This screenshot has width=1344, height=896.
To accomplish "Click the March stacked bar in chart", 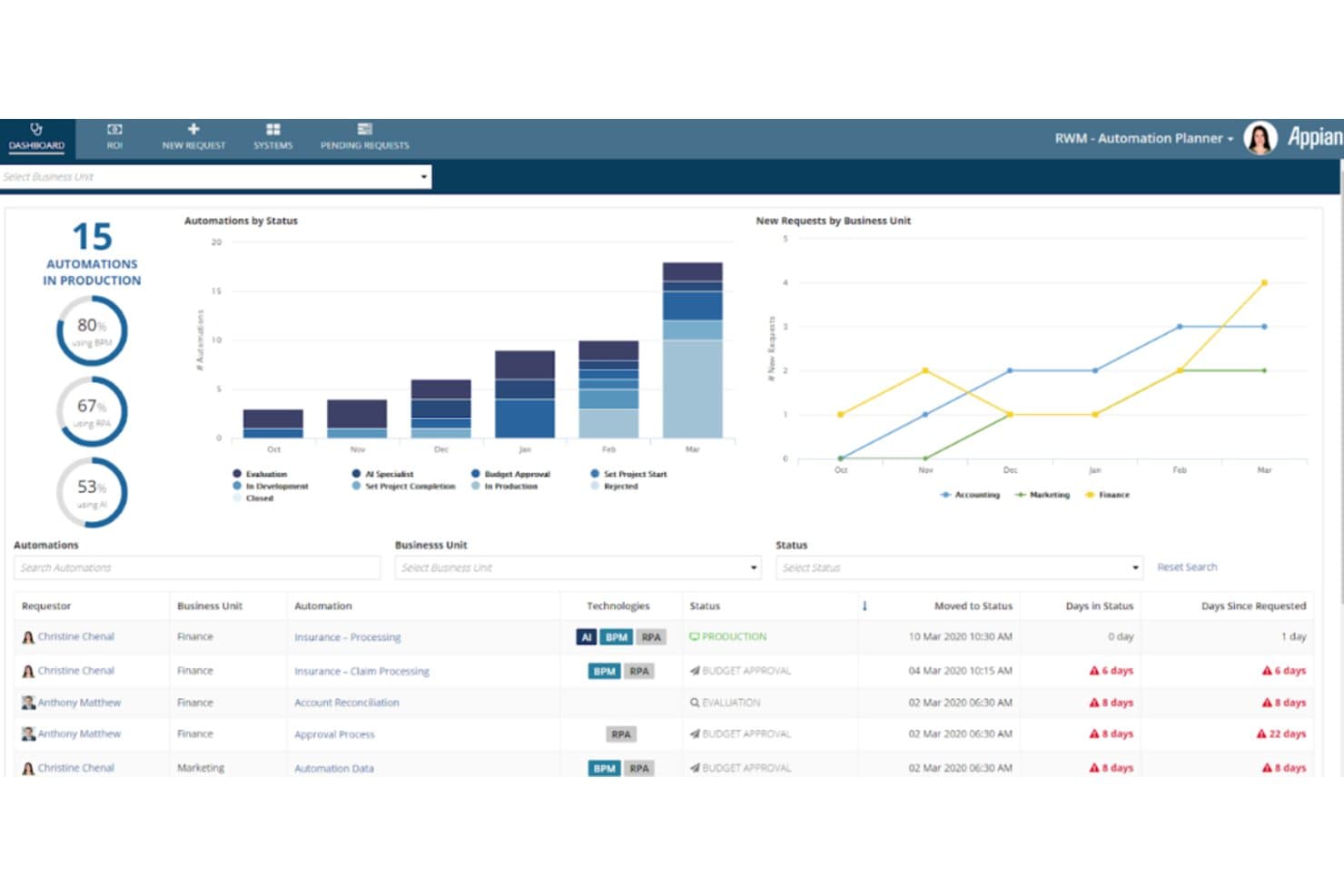I will (x=692, y=350).
